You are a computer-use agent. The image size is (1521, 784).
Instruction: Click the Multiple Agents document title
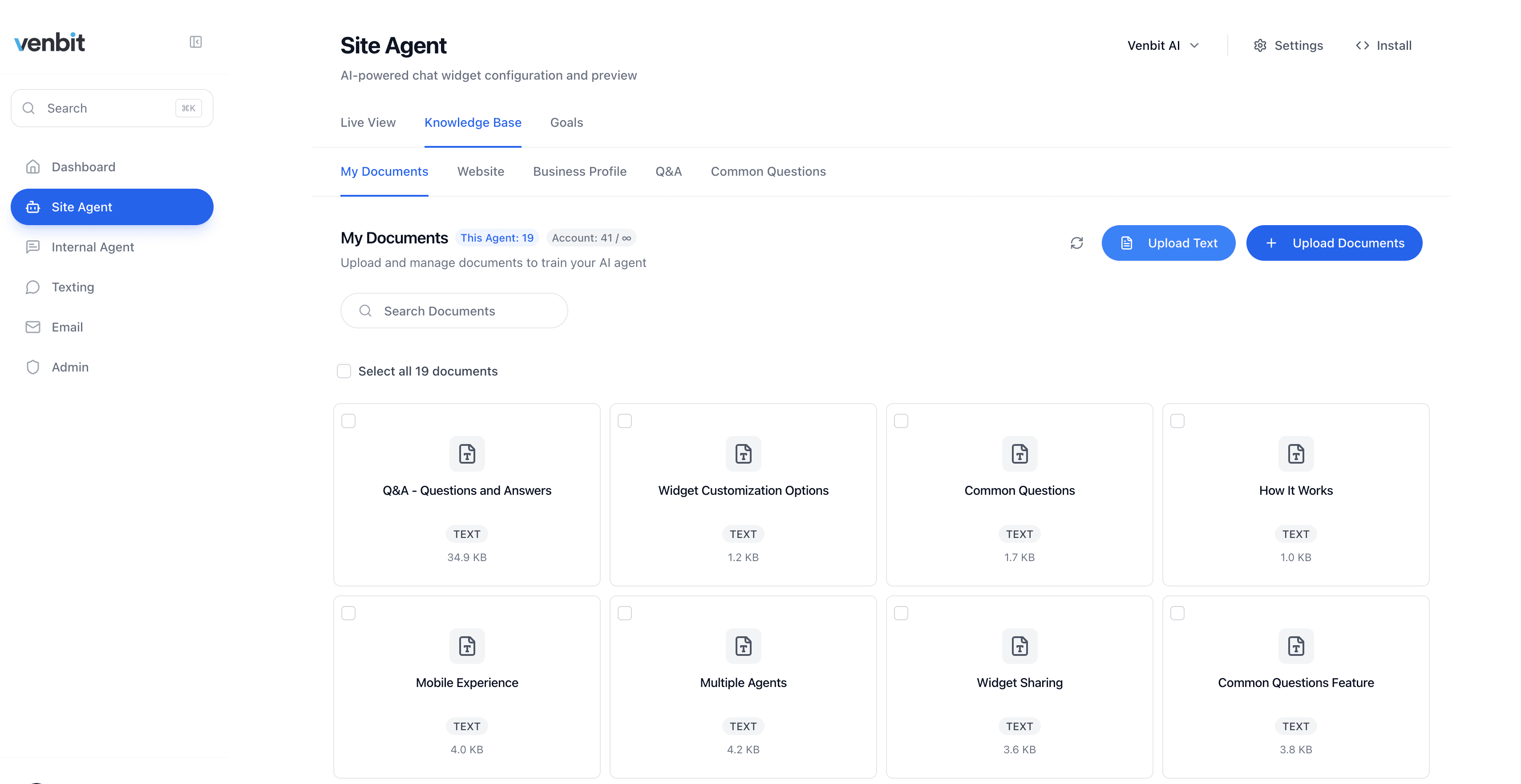[x=744, y=683]
